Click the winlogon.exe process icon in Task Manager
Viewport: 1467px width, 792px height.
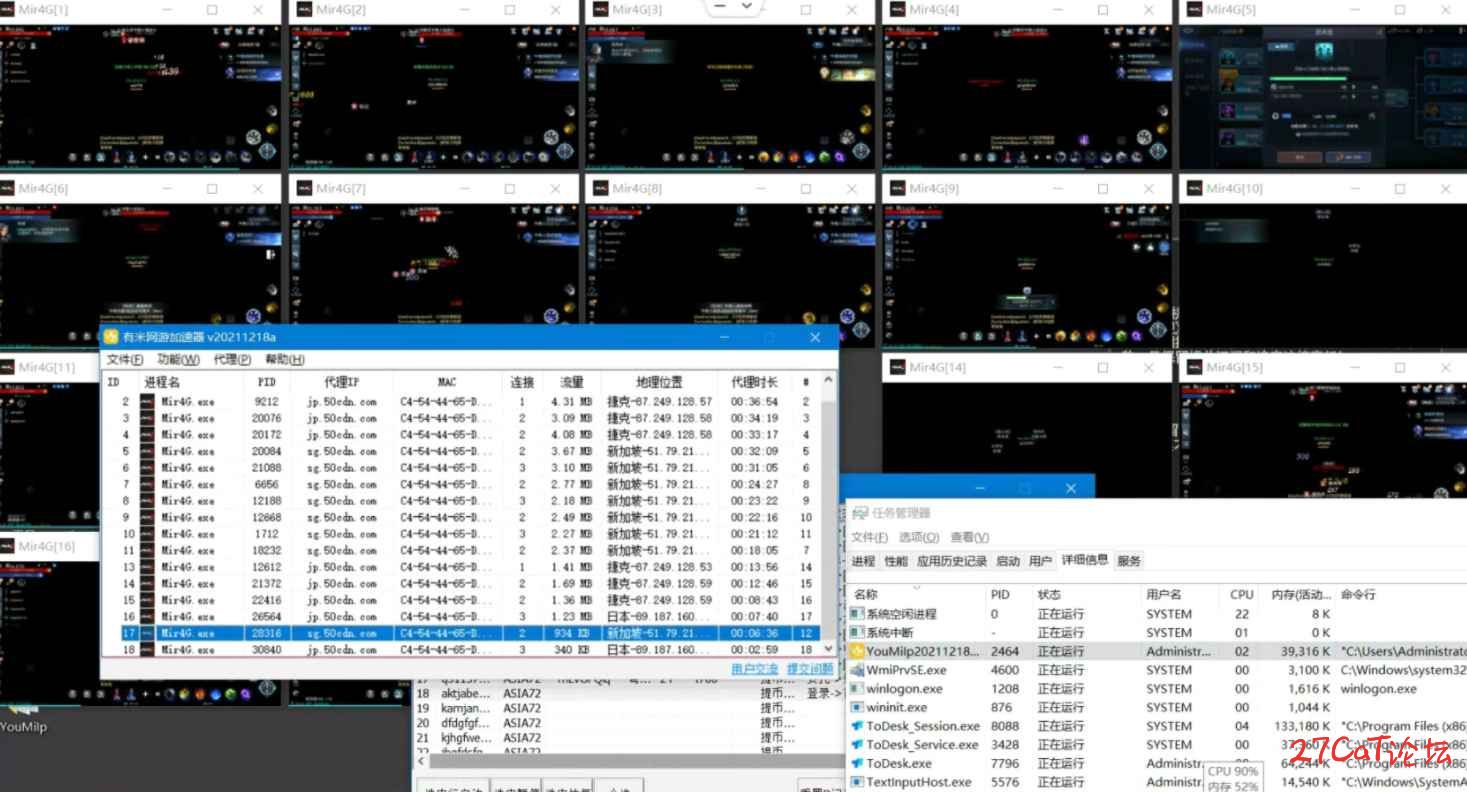click(857, 689)
